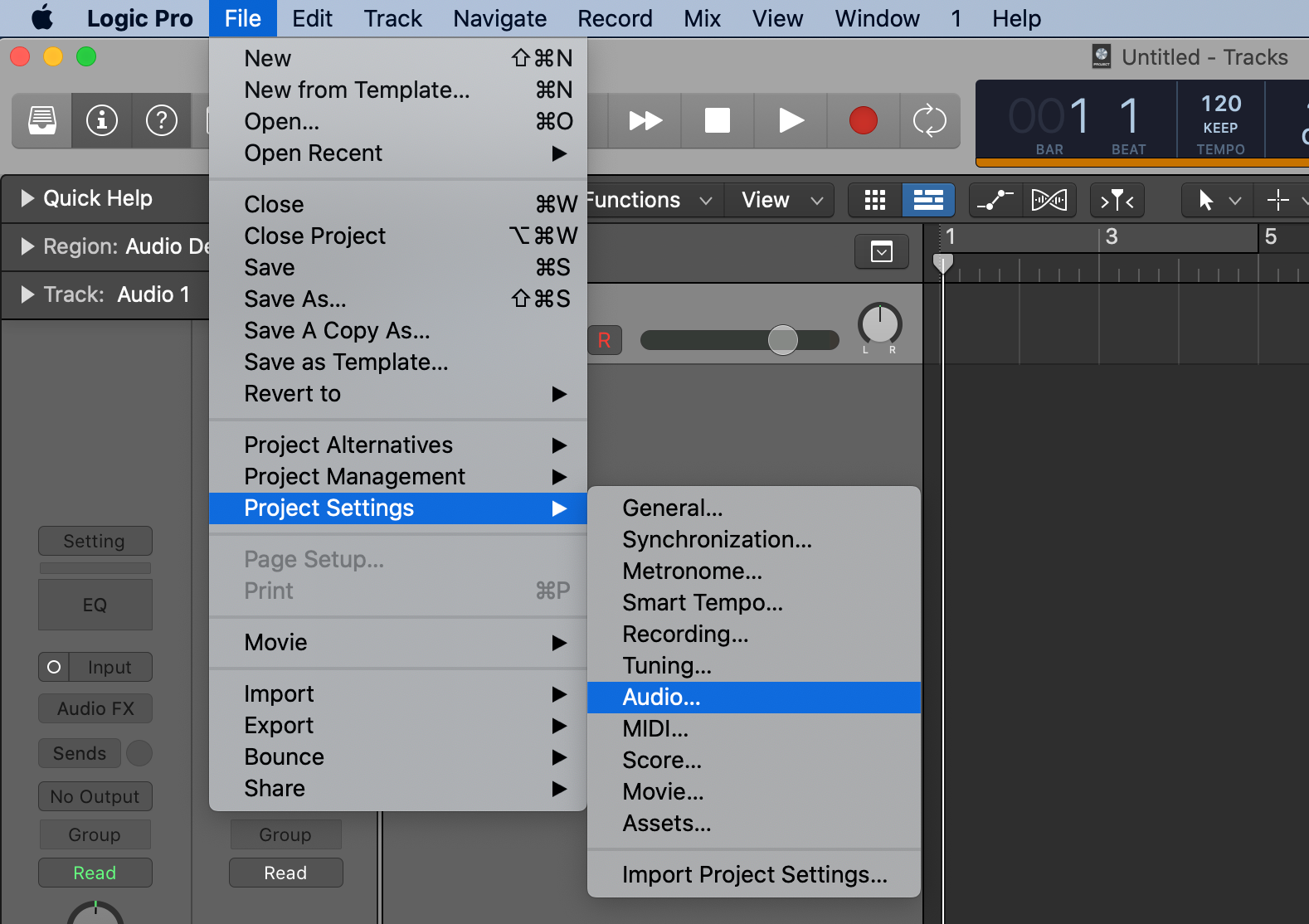Viewport: 1309px width, 924px height.
Task: Click the Setting button in channel strip
Action: pos(95,542)
